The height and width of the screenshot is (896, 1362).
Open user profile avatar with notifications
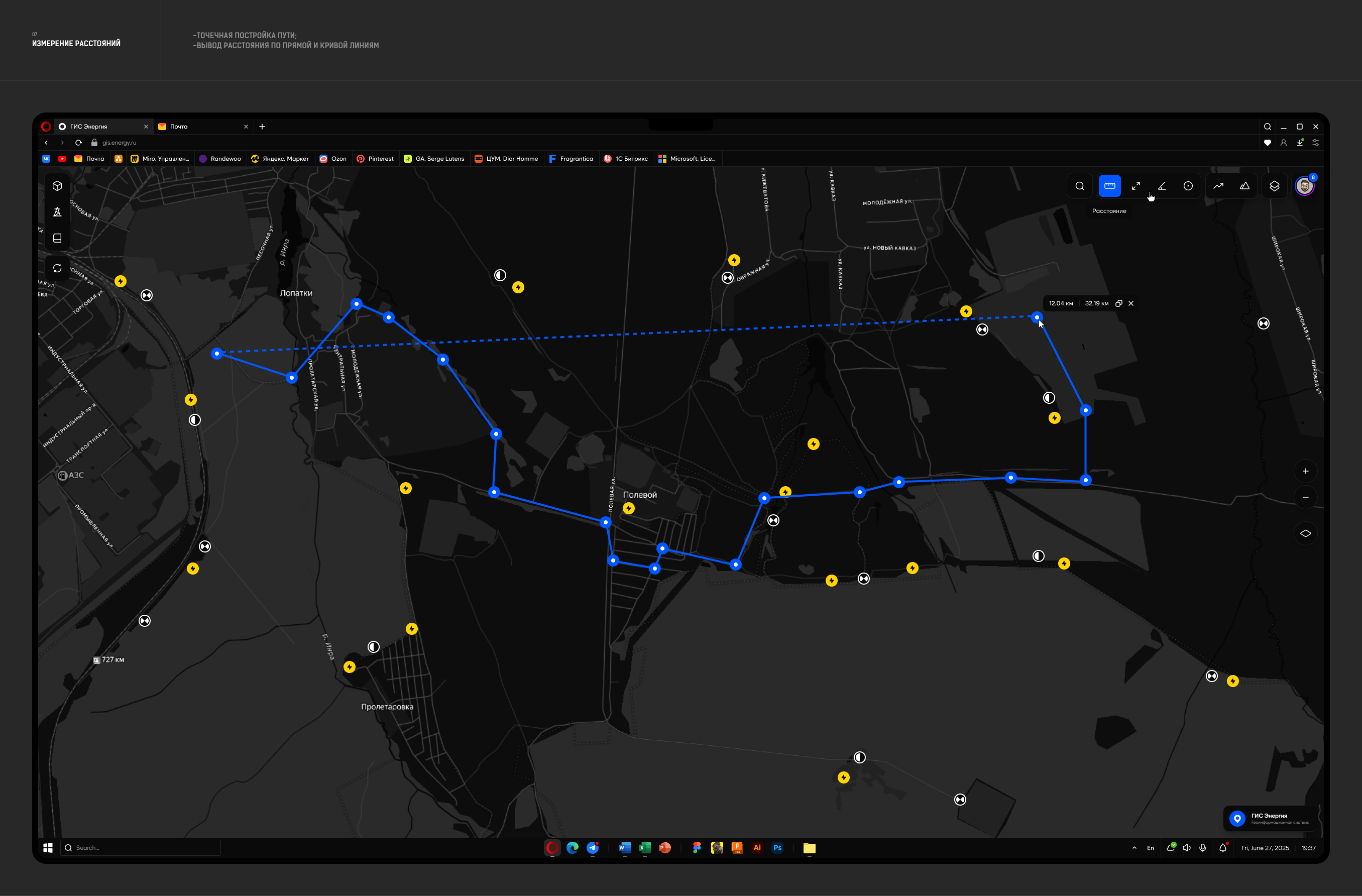point(1304,186)
